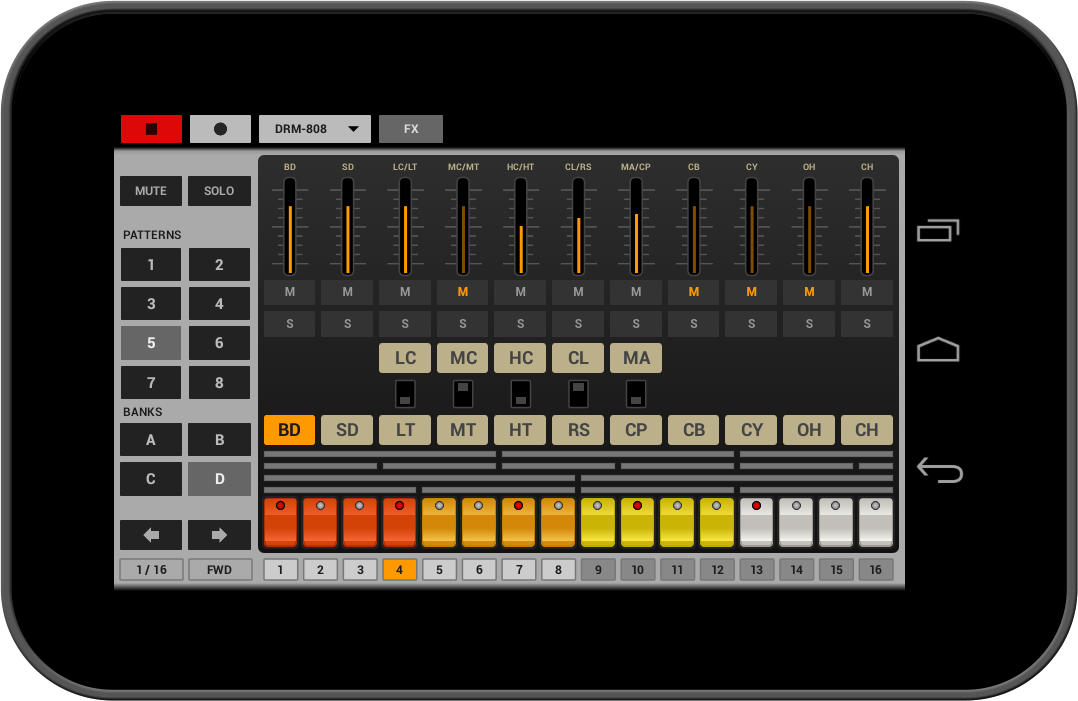The width and height of the screenshot is (1078, 701).
Task: Open Android recent apps
Action: tap(938, 230)
